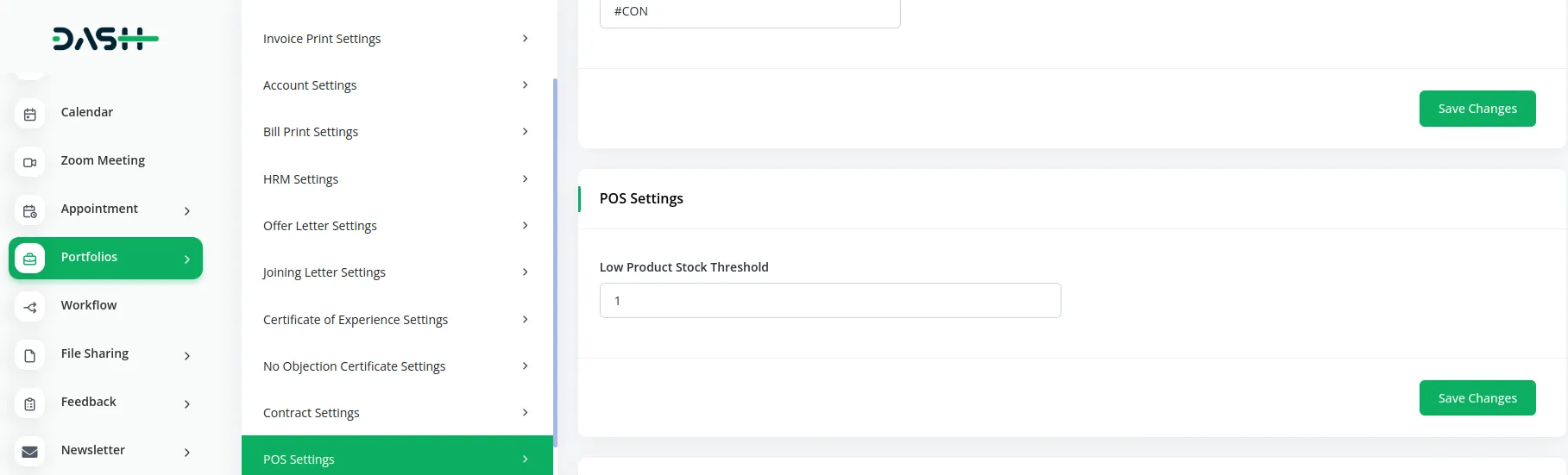Click the Calendar sidebar icon

30,114
